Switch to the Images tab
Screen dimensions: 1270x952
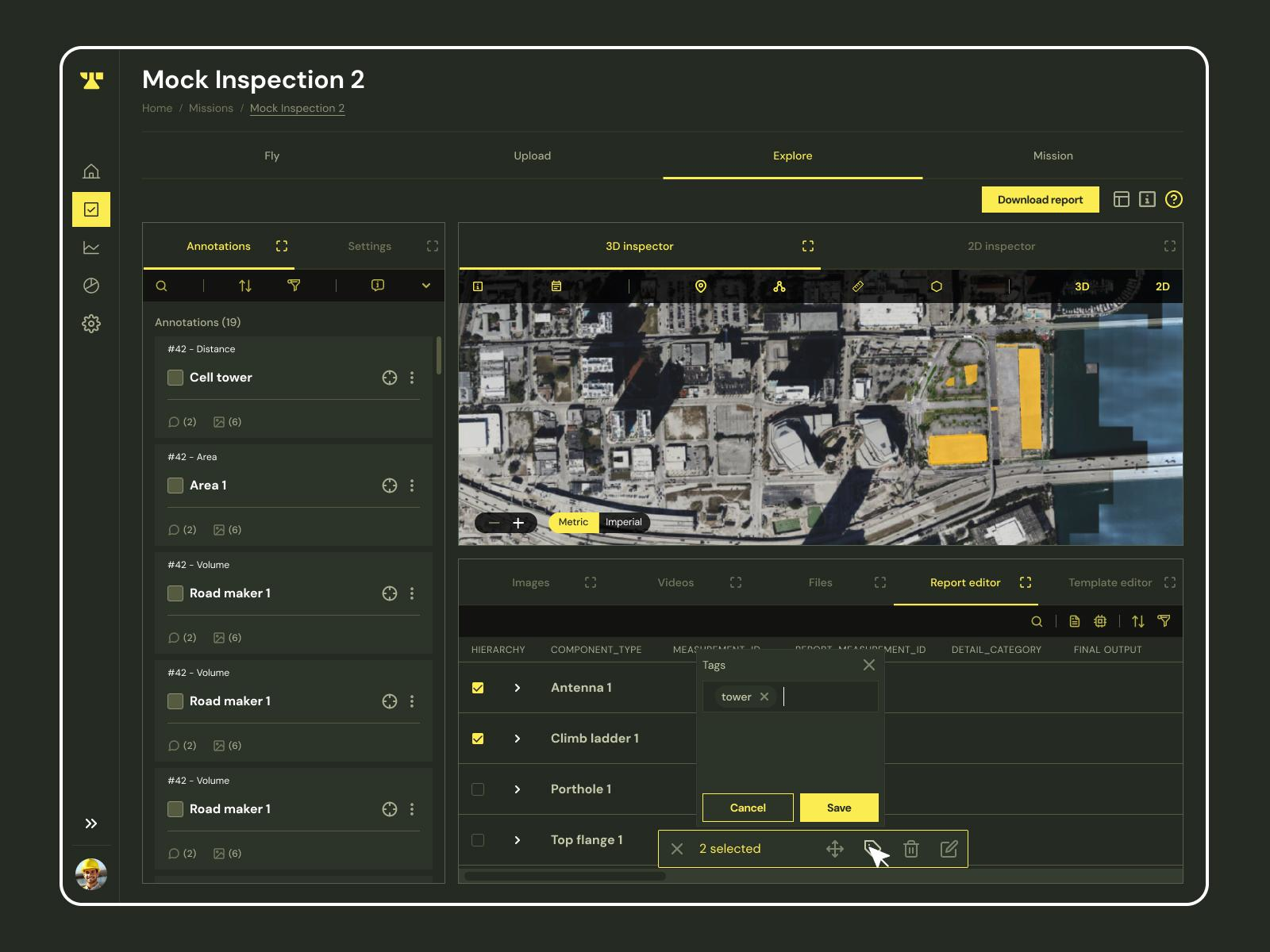tap(531, 582)
